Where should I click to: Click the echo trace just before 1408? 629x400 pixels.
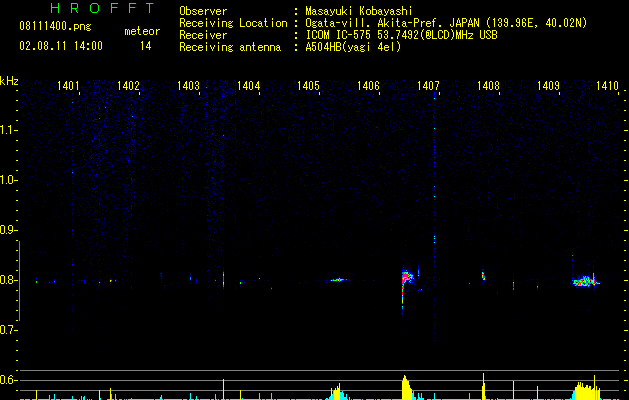(x=483, y=276)
